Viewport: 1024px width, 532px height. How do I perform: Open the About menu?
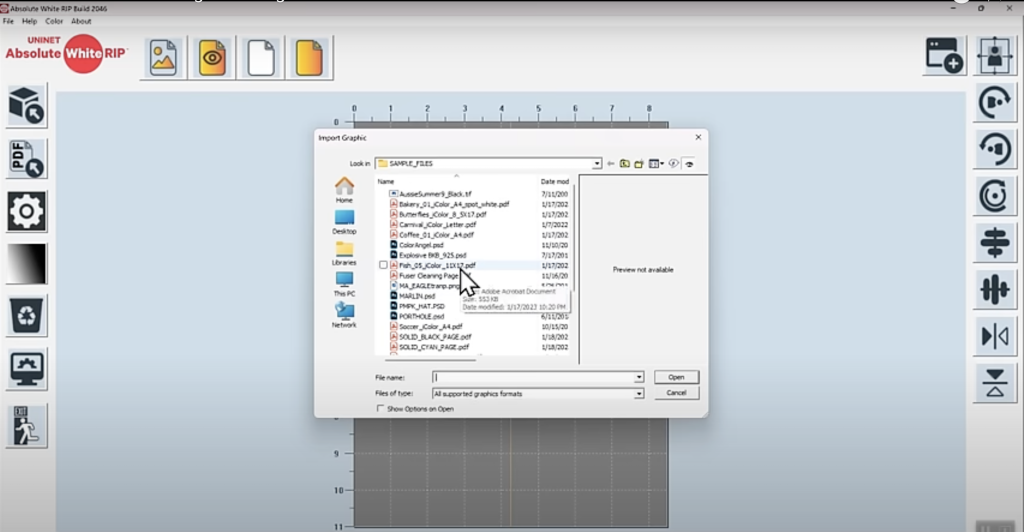coord(81,21)
